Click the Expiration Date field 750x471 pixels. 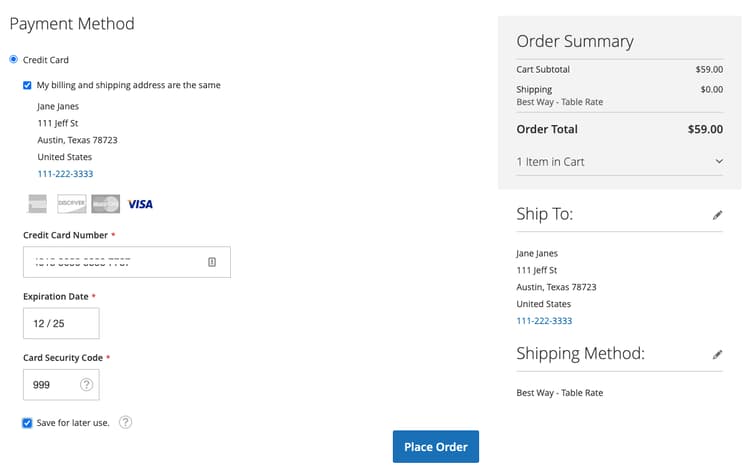[61, 324]
